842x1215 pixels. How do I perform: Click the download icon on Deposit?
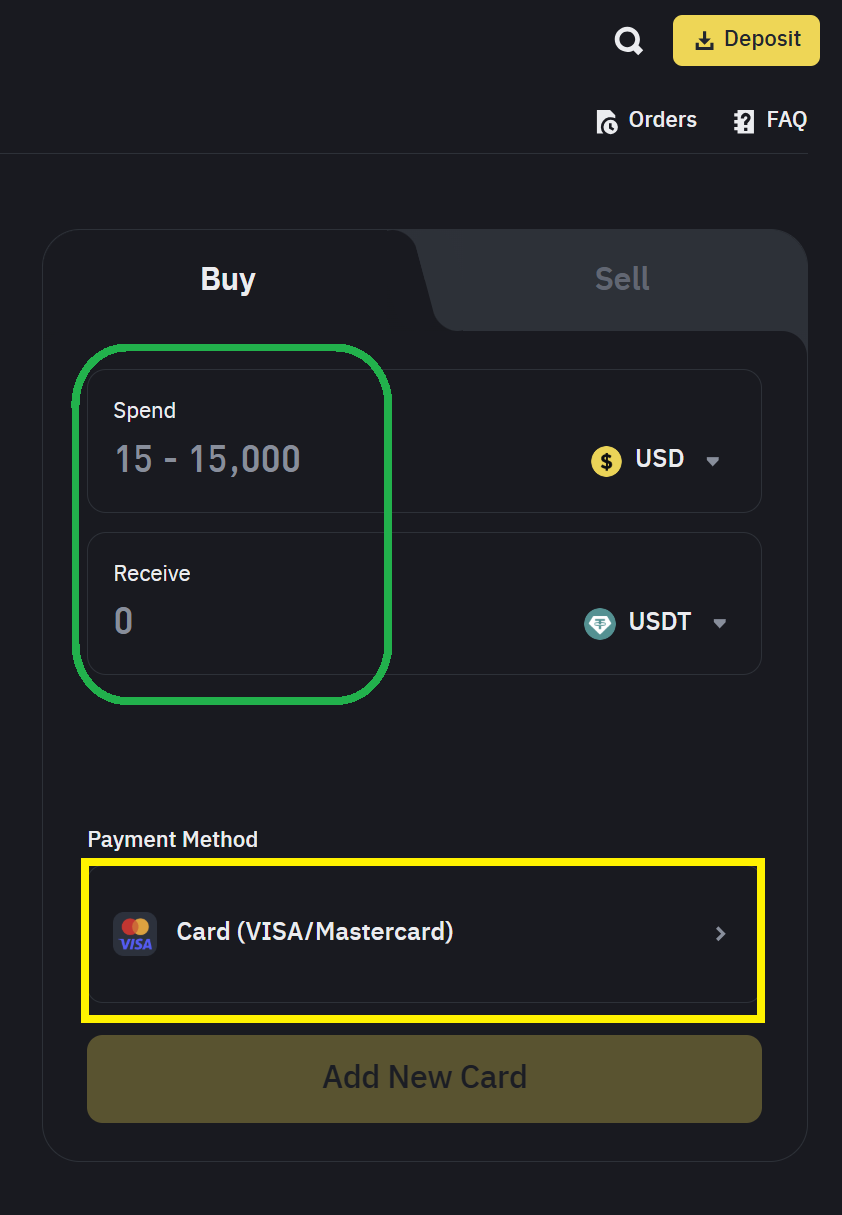(705, 40)
